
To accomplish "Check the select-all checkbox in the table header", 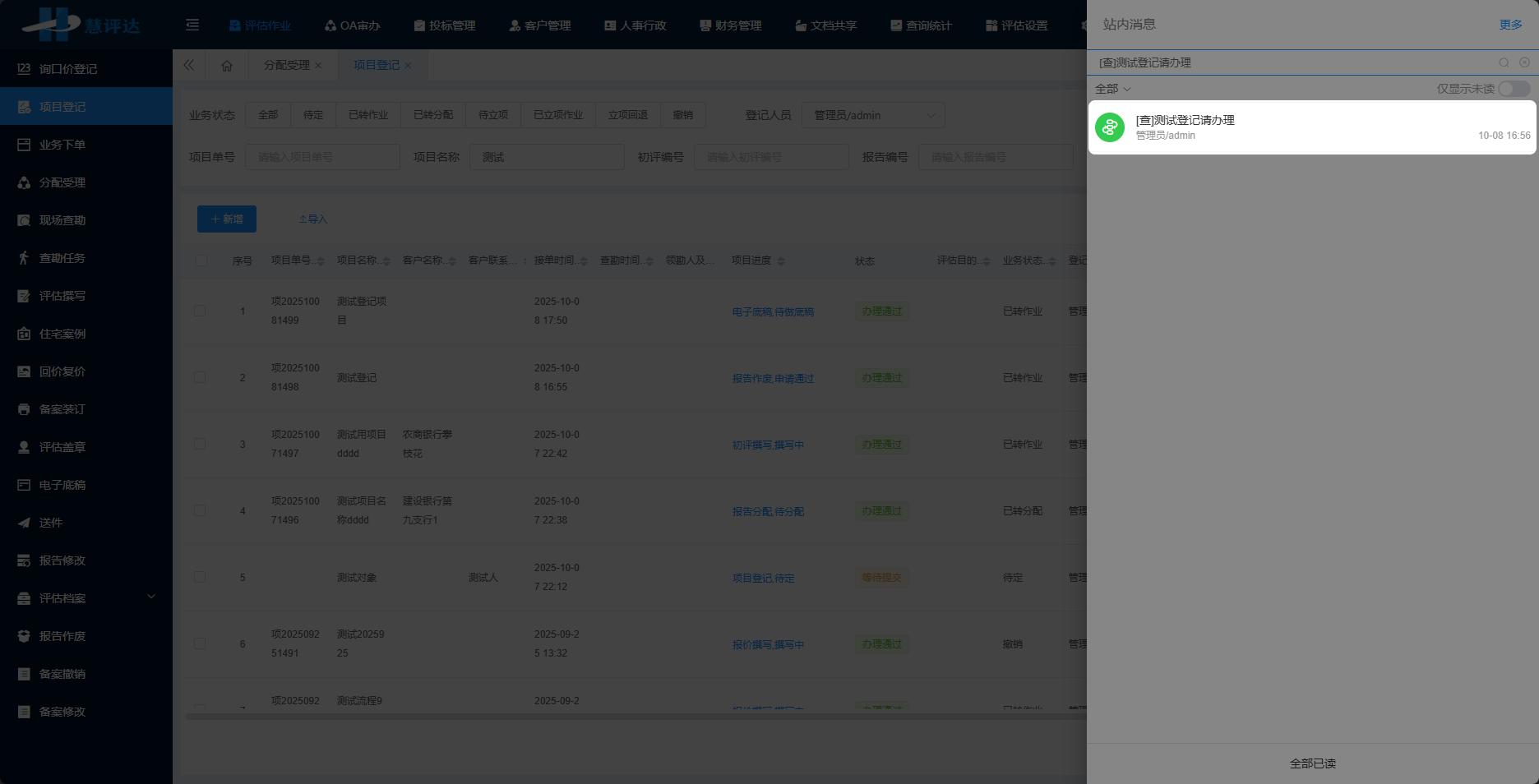I will pos(201,260).
